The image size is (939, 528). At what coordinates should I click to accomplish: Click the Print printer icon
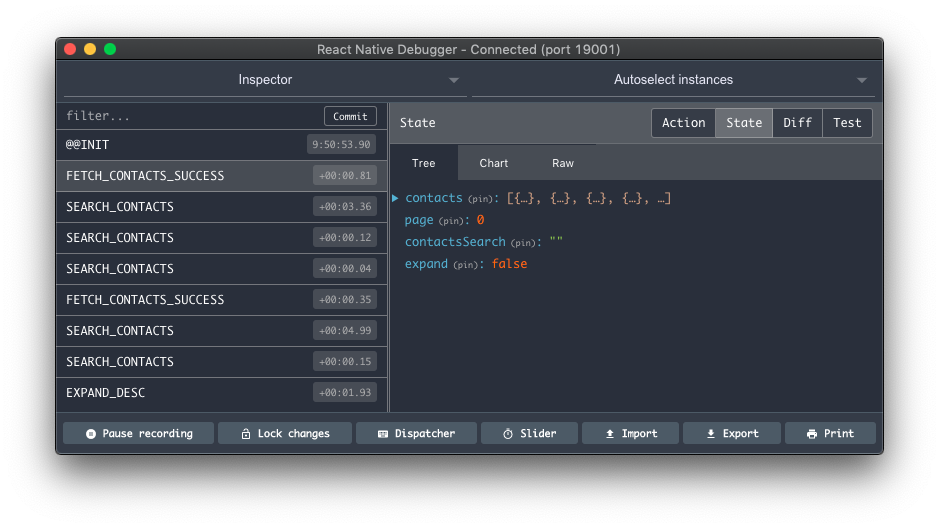tap(812, 434)
